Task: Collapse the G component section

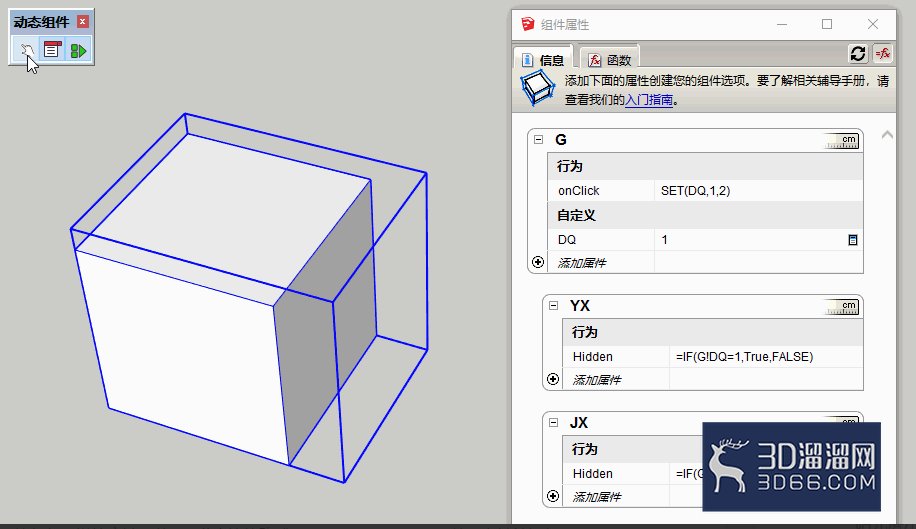Action: (x=538, y=140)
